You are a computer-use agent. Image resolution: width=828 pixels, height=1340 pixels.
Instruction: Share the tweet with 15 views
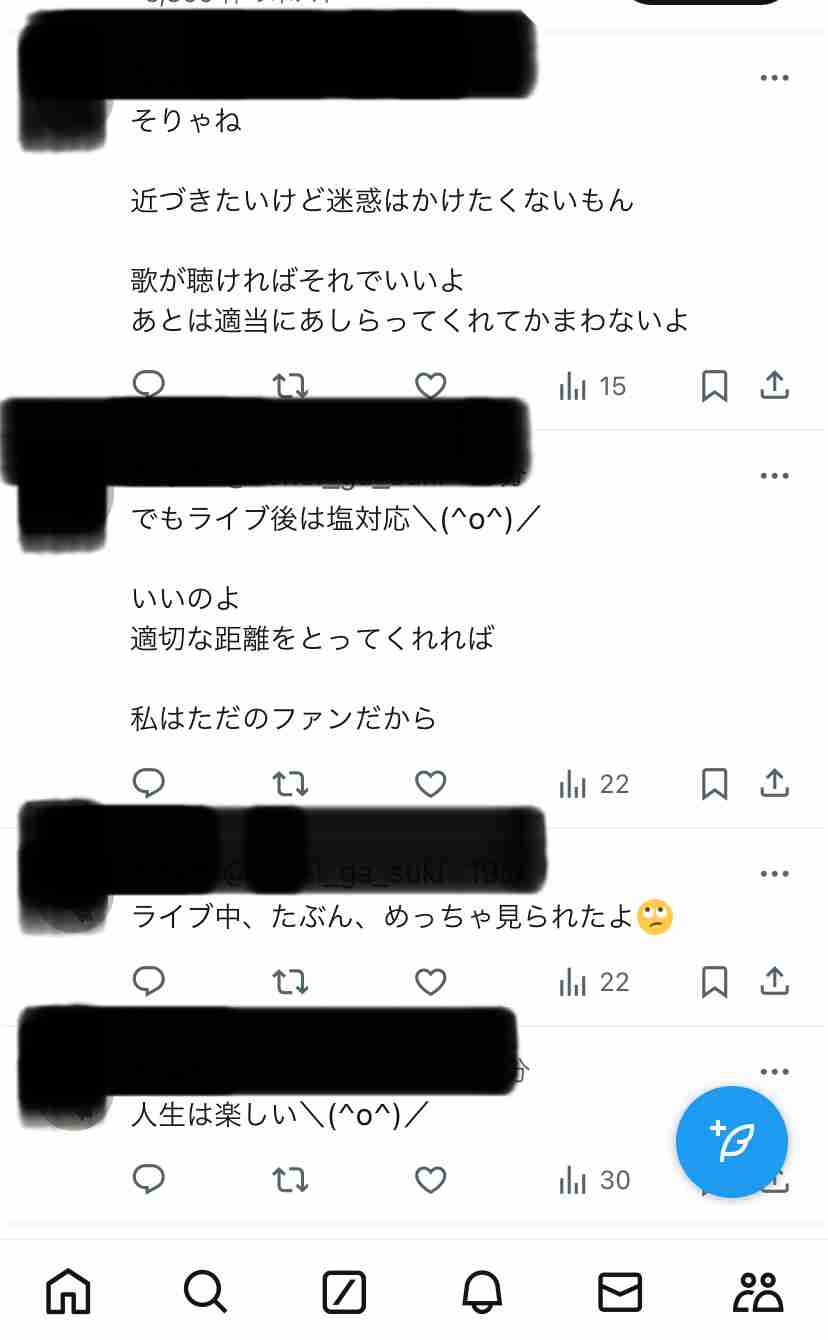tap(775, 386)
